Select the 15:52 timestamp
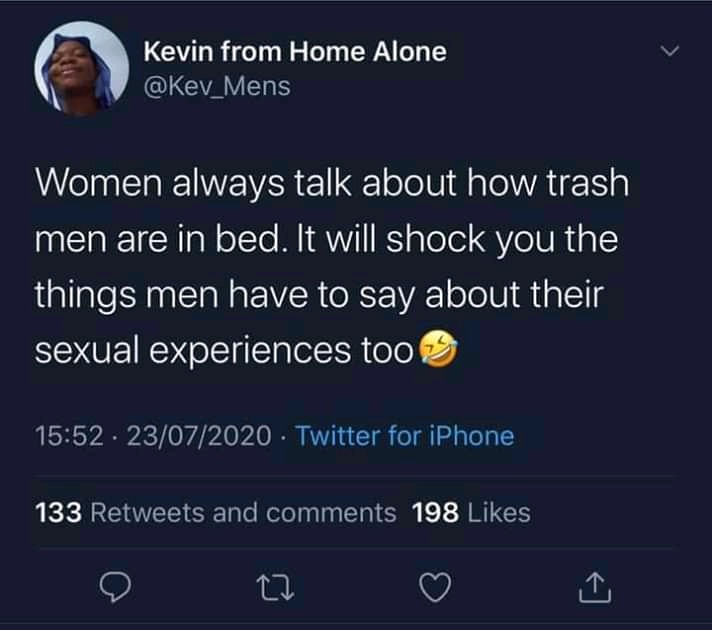 (x=69, y=436)
